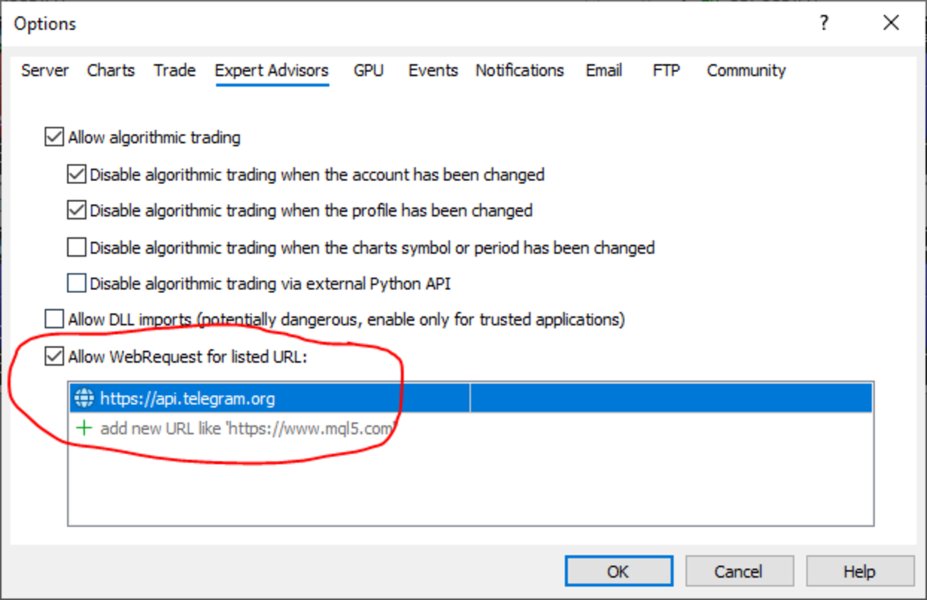Select the https://api.telegram.org URL row

(471, 398)
